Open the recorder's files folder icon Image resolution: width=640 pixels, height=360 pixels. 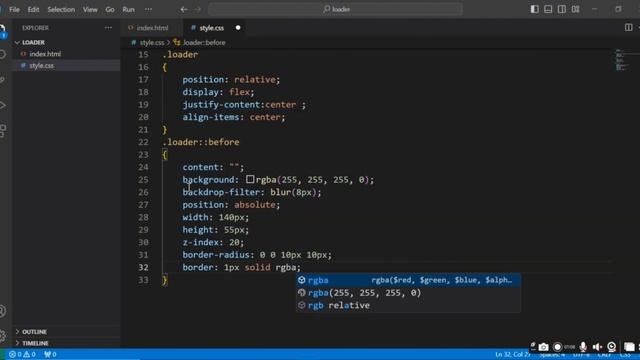(629, 347)
